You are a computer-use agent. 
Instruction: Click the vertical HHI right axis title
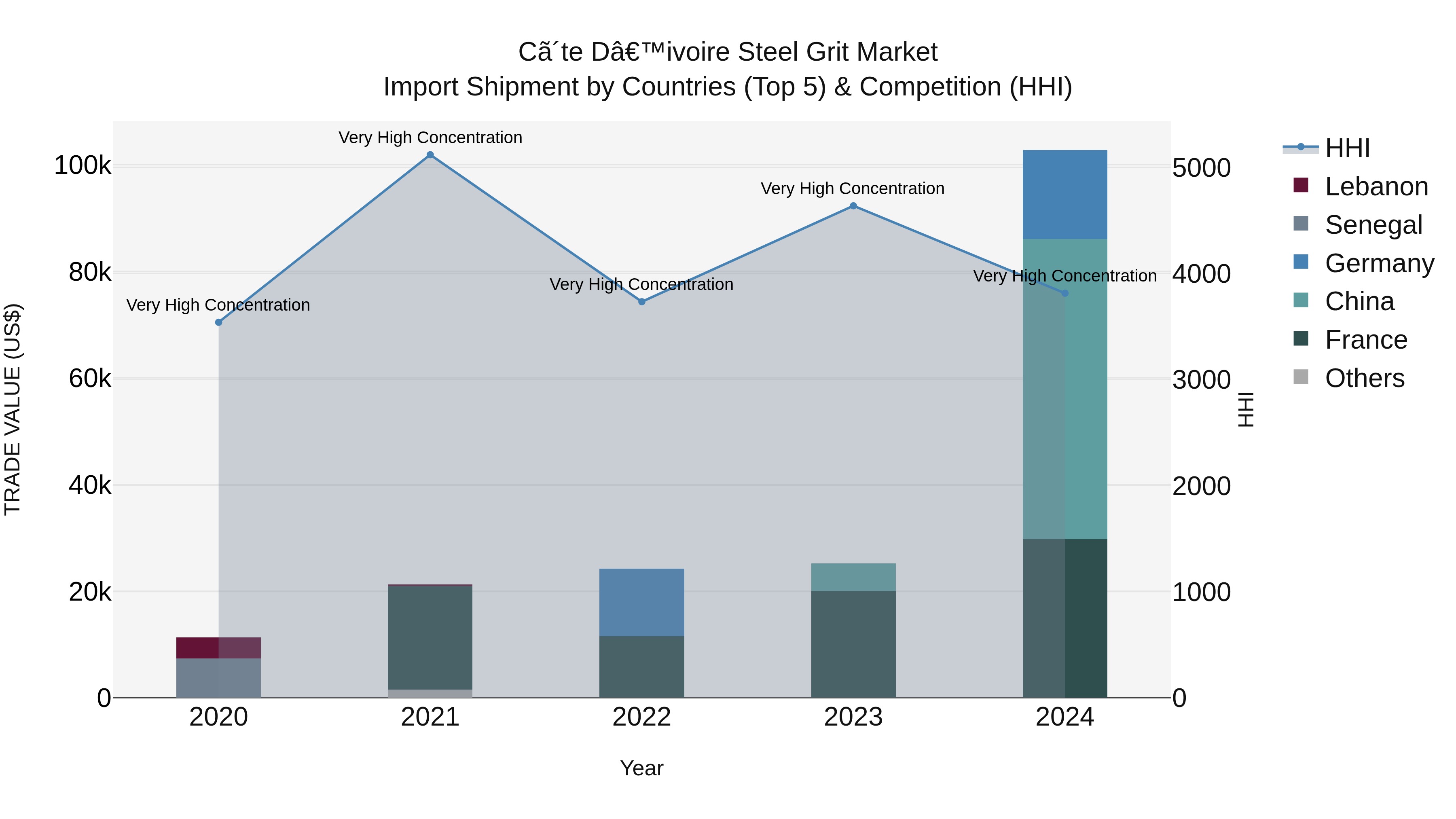1246,409
